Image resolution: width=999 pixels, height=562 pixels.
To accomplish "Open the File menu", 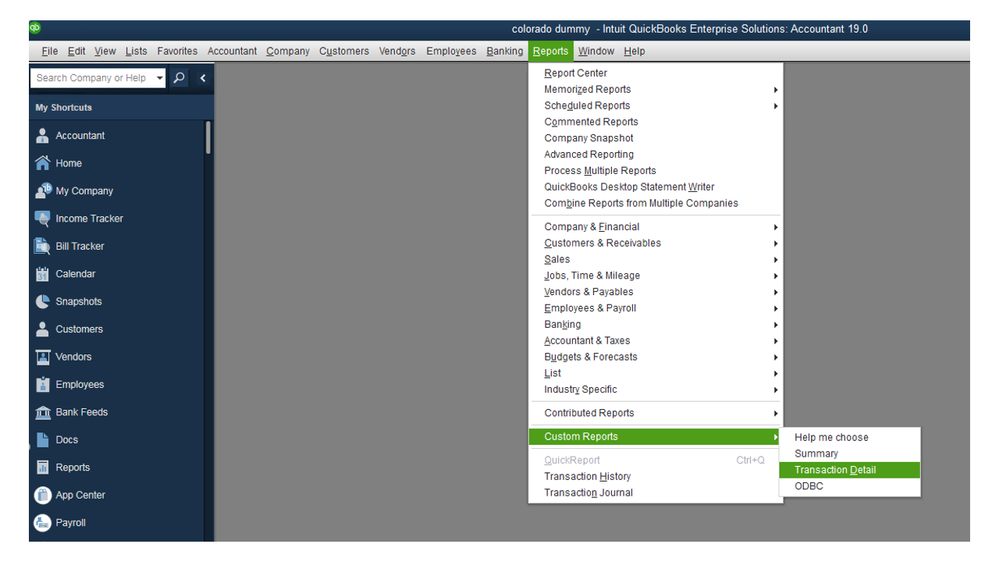I will tap(50, 51).
